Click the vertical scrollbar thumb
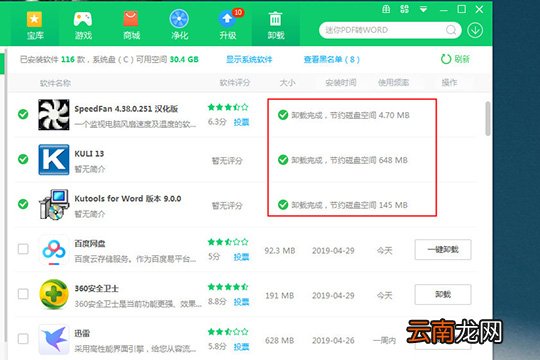This screenshot has height=360, width=540. [x=488, y=119]
